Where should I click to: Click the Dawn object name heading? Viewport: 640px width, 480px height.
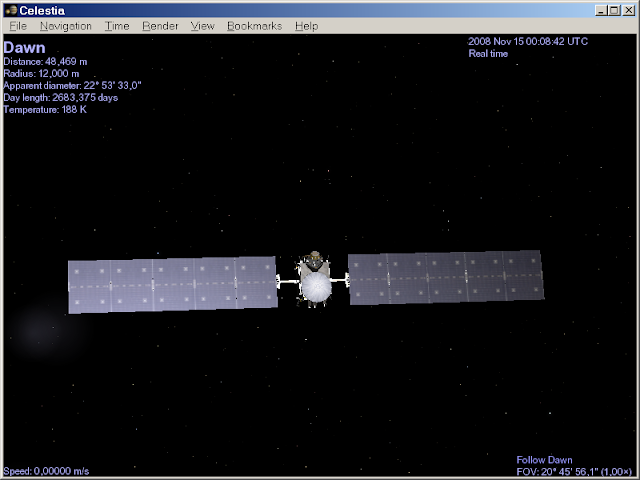click(x=24, y=48)
